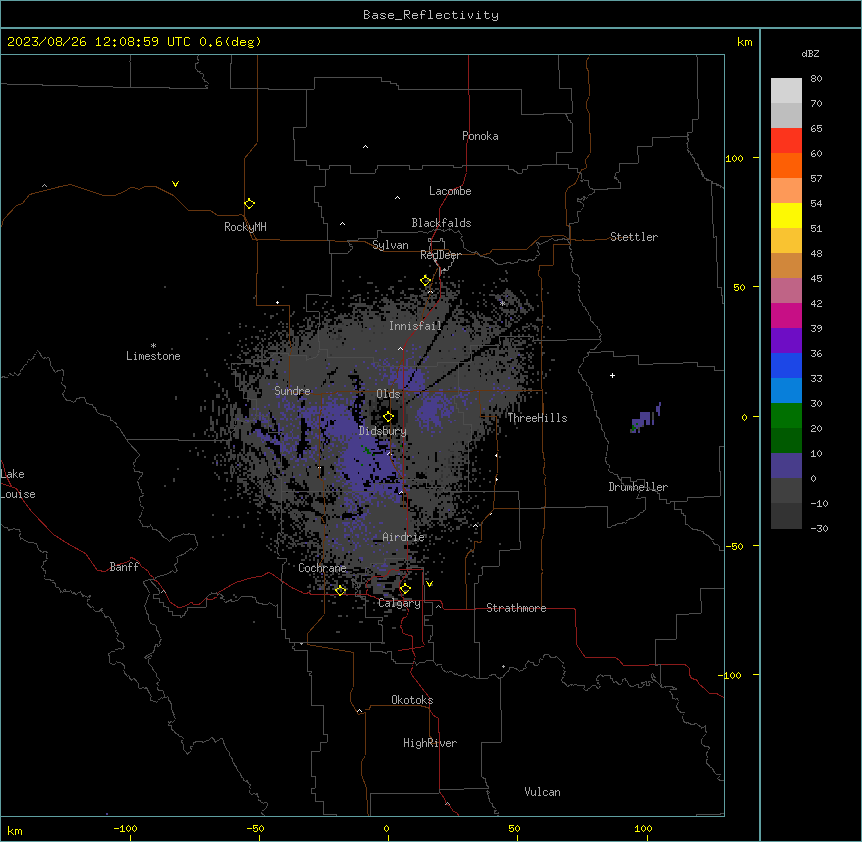862x842 pixels.
Task: Click the white plus marker north of Drumheller
Action: tap(612, 375)
